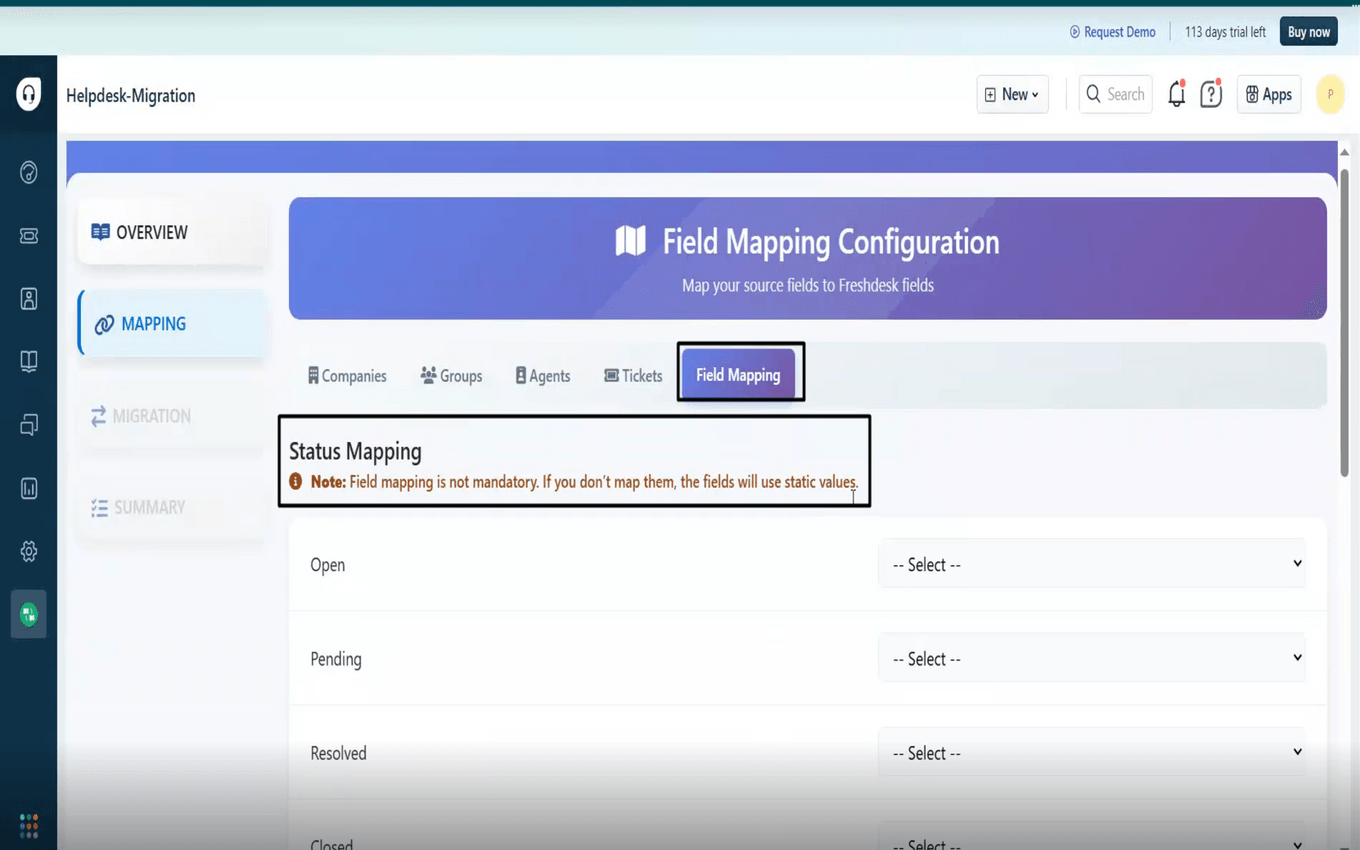
Task: Go to the OVERVIEW step
Action: click(172, 232)
